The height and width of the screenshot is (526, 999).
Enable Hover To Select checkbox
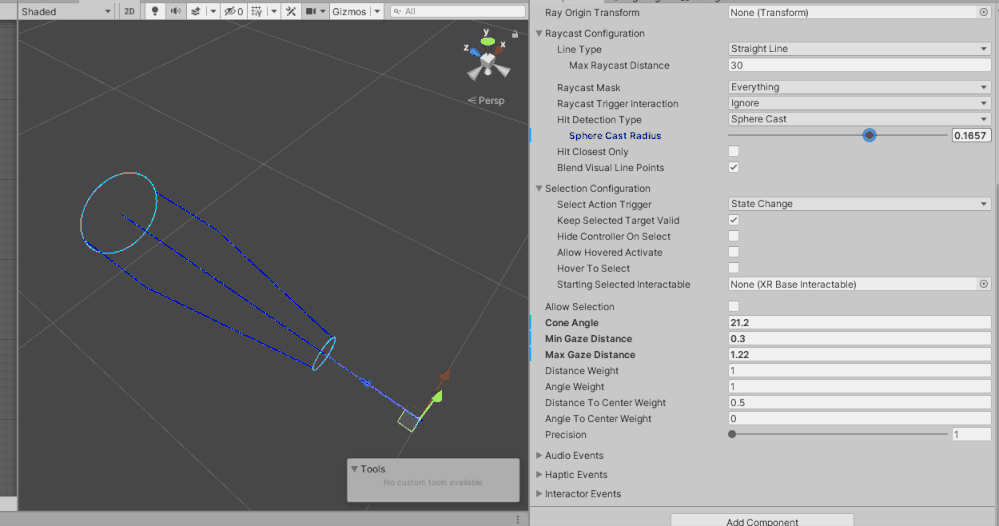pos(734,268)
